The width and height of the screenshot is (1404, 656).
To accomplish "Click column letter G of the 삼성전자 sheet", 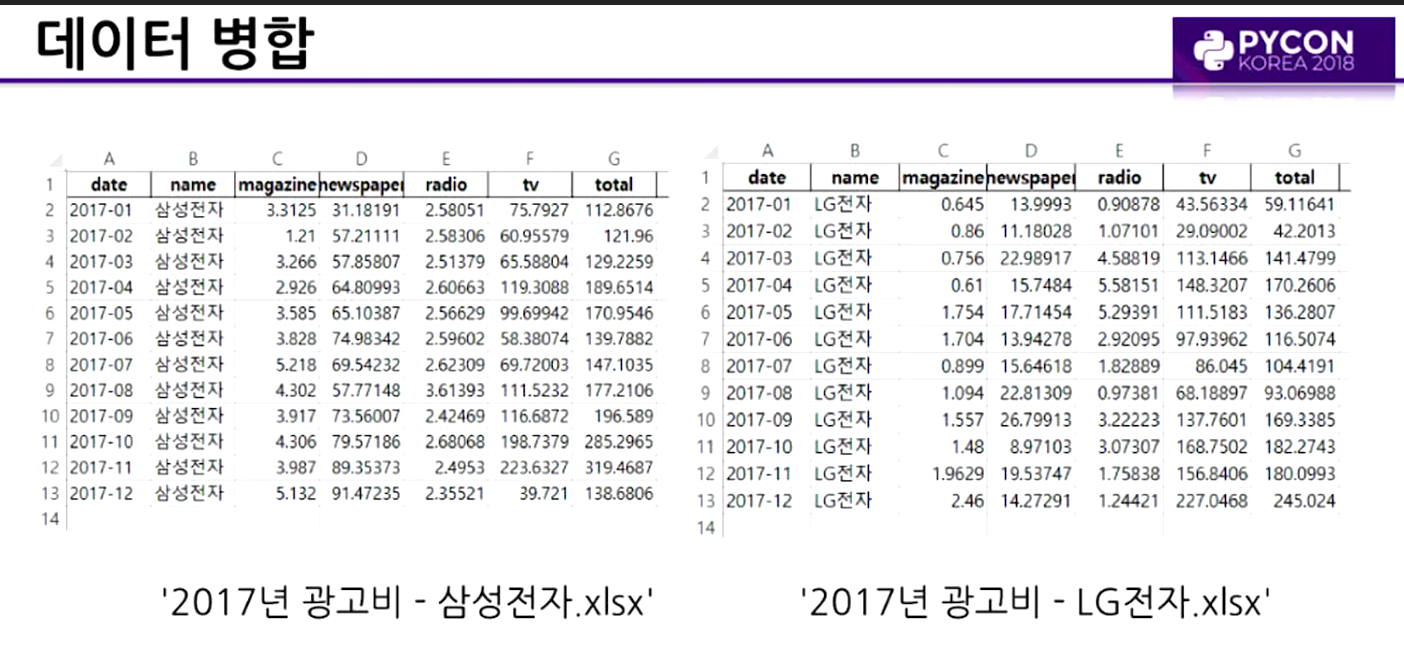I will click(x=614, y=158).
